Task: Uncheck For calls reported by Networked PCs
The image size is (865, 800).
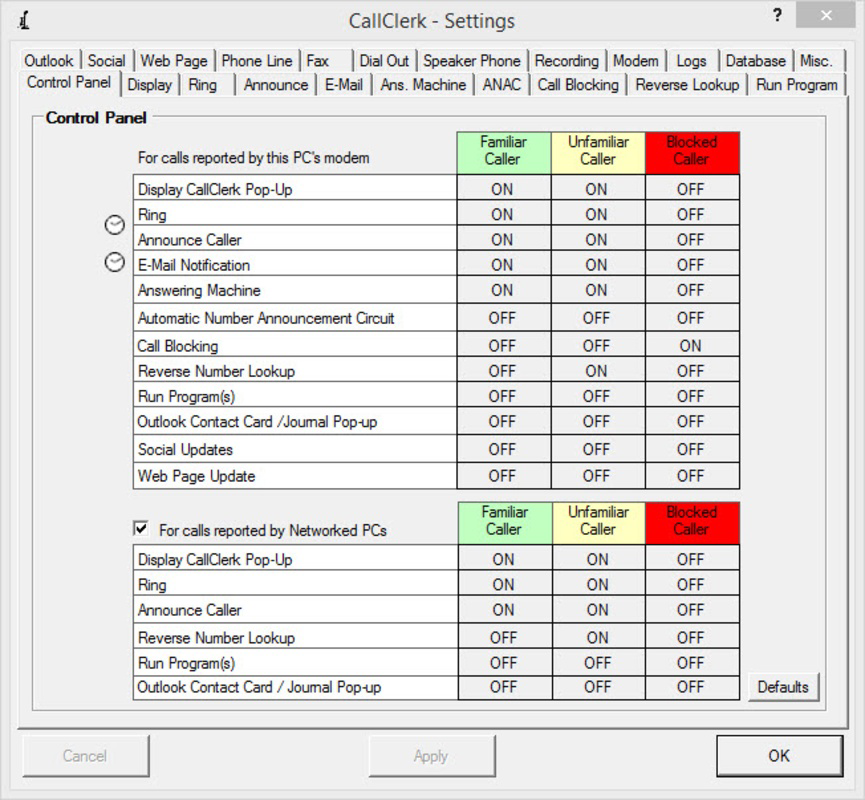Action: (x=141, y=529)
